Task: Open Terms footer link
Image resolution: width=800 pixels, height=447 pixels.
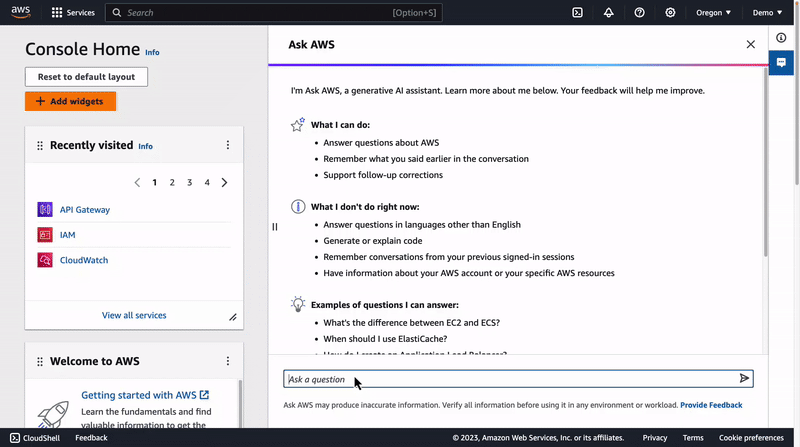Action: [693, 438]
